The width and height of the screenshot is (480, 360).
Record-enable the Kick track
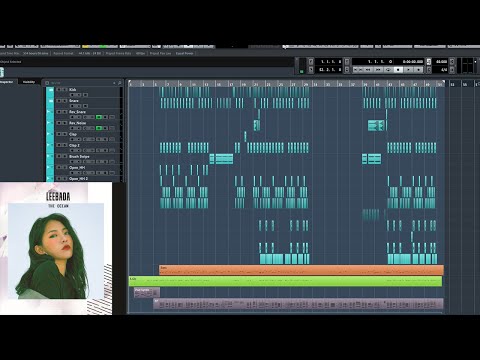tap(72, 95)
